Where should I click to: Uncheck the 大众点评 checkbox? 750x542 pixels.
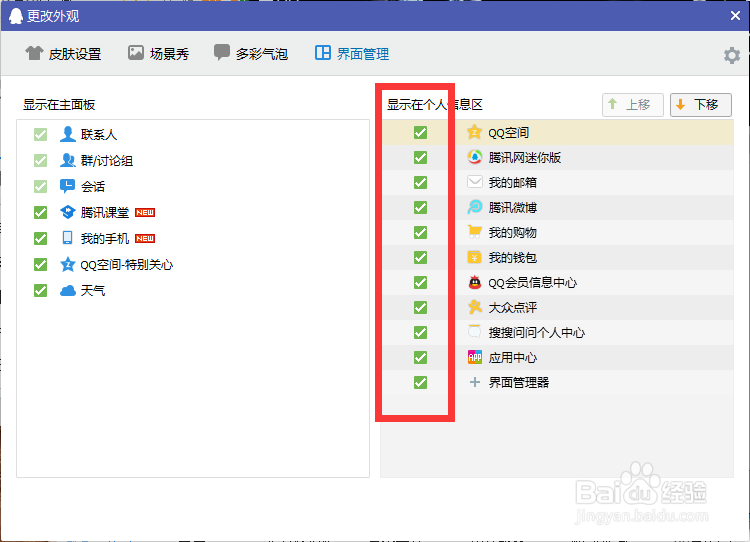pos(420,308)
